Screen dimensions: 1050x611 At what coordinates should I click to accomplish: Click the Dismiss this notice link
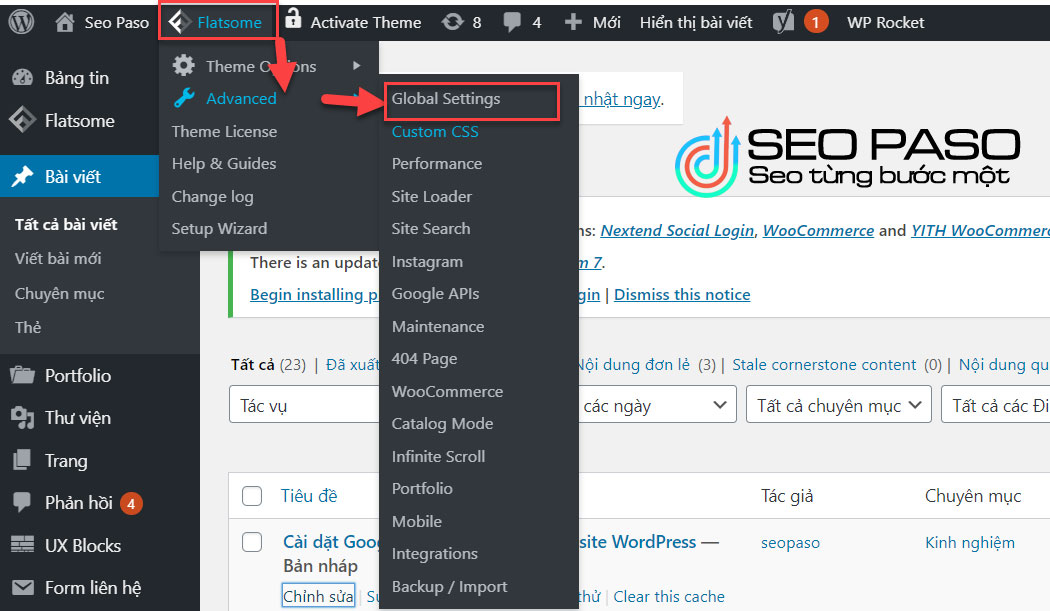click(x=682, y=295)
